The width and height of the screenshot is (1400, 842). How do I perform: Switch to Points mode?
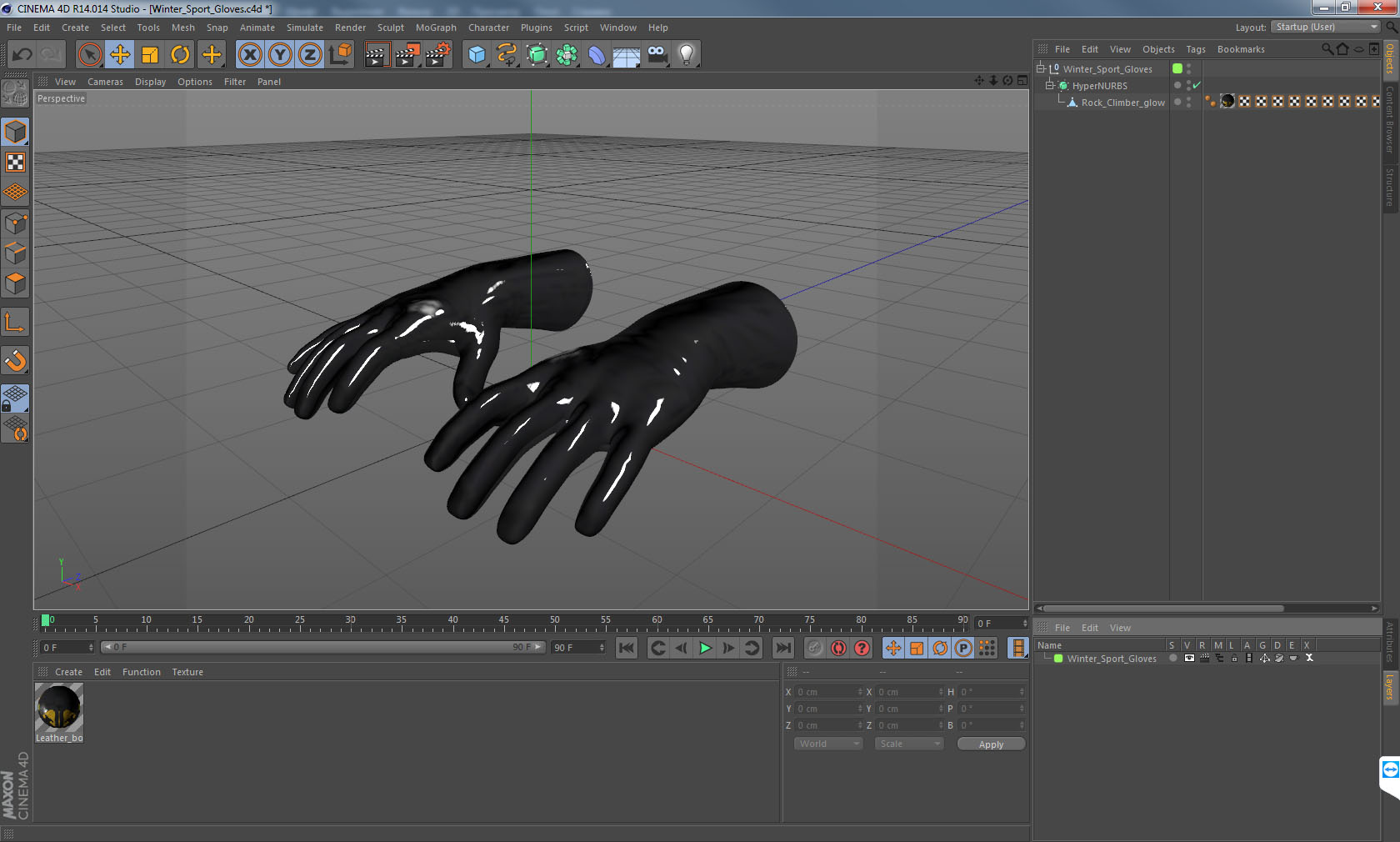(x=15, y=223)
